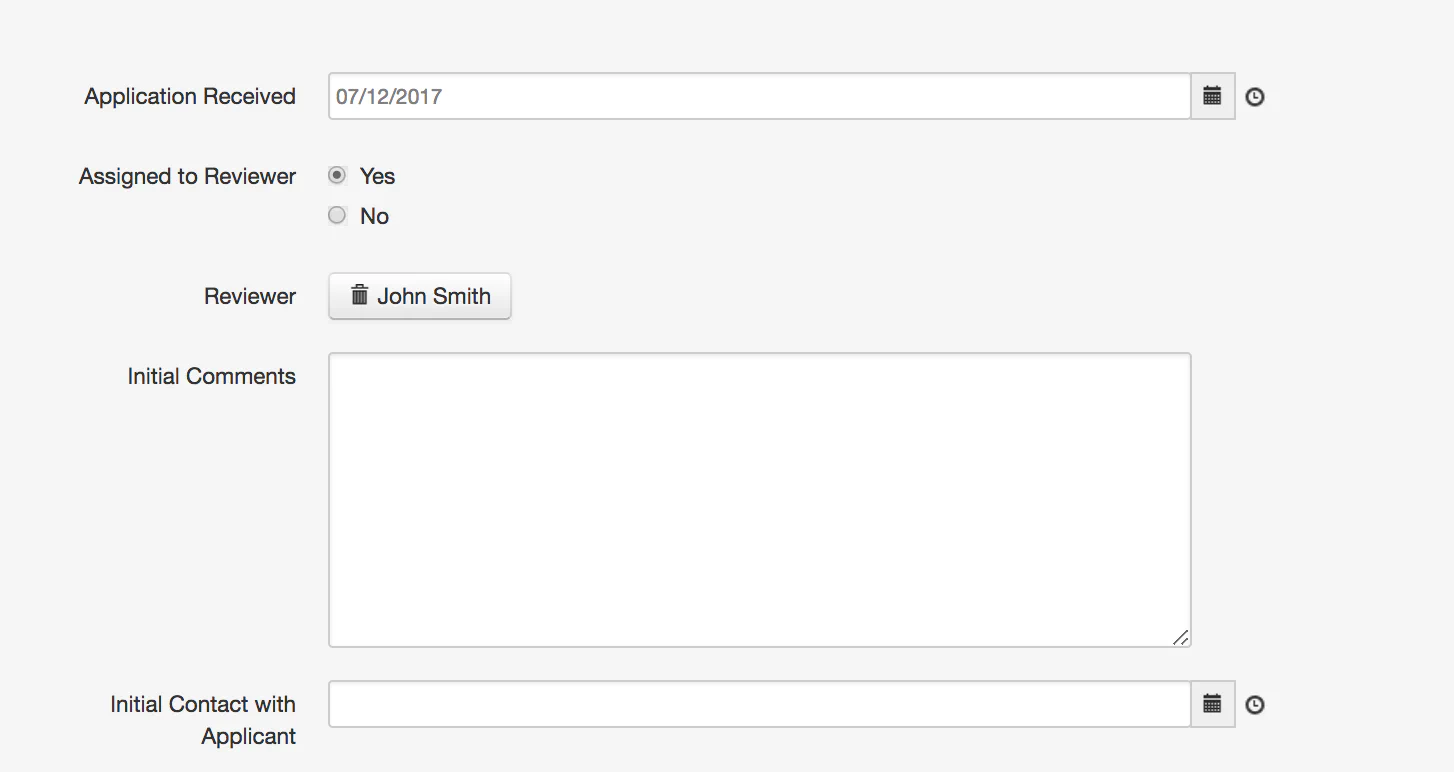Click the clock icon next to Initial Contact field
1454x772 pixels.
(1254, 704)
